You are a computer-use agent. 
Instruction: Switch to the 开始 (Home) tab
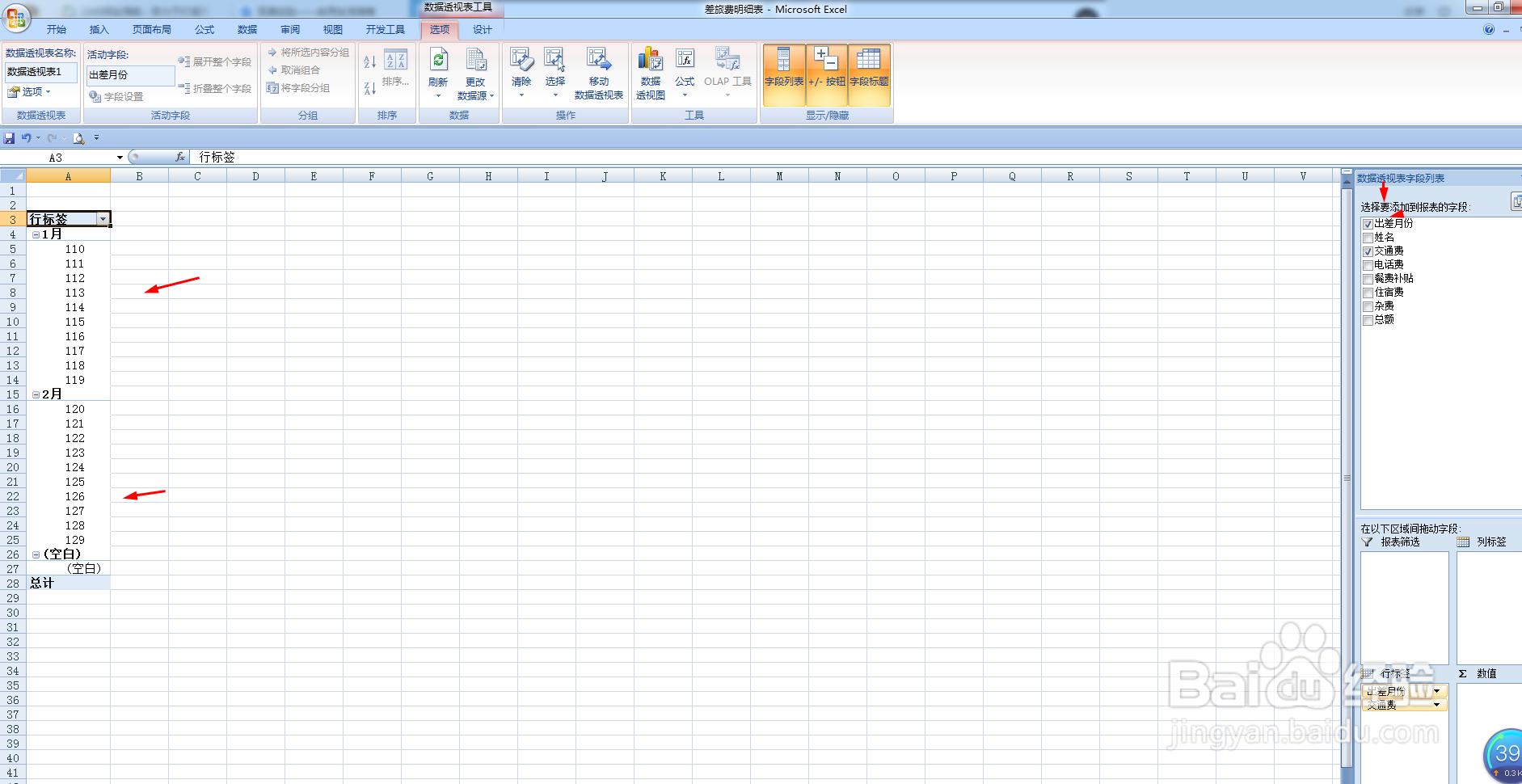pos(57,30)
